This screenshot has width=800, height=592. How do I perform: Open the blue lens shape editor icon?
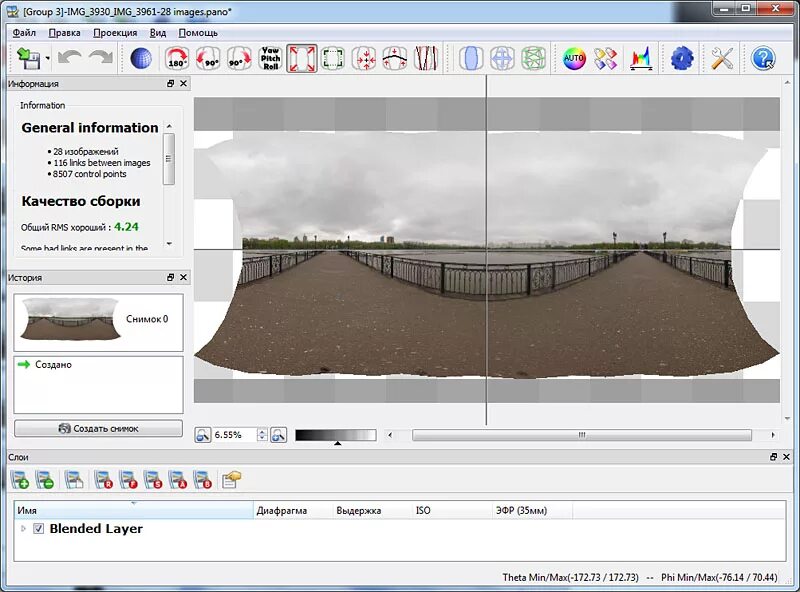pyautogui.click(x=471, y=58)
